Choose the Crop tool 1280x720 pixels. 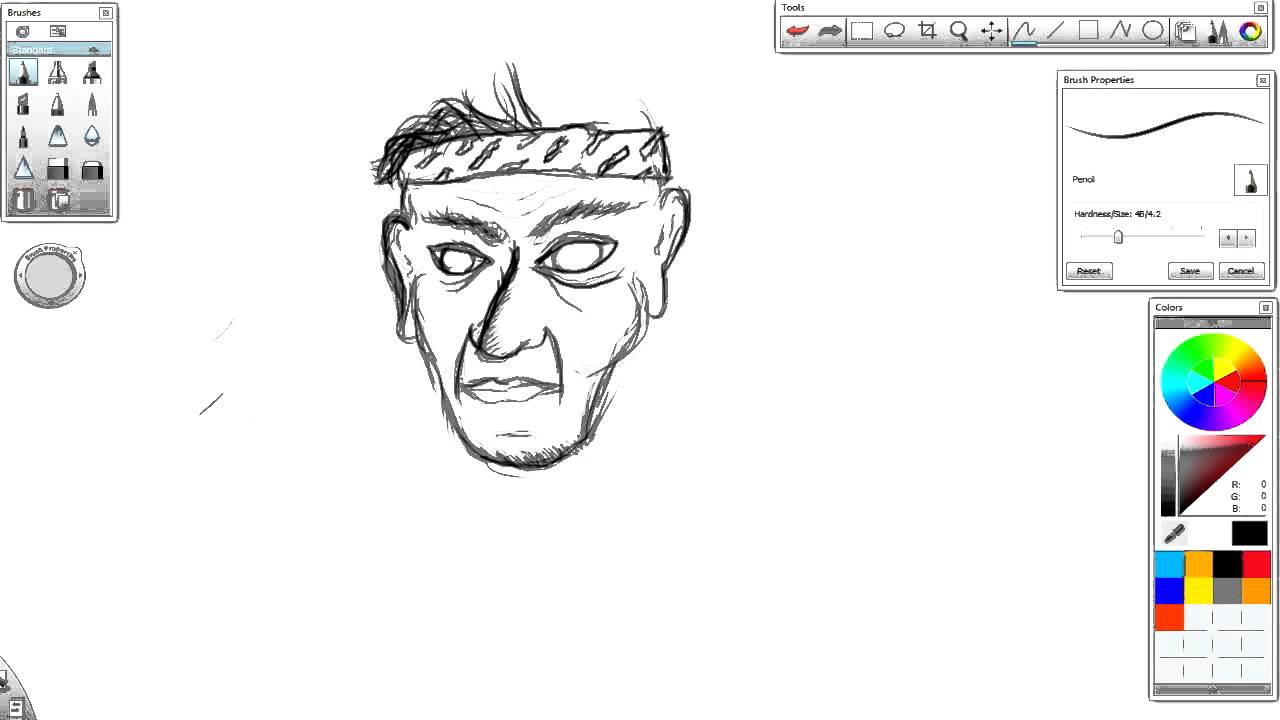[x=927, y=31]
